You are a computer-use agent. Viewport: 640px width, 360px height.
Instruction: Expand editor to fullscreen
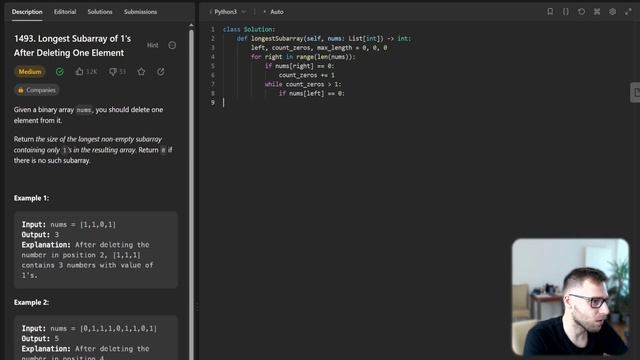pos(628,12)
